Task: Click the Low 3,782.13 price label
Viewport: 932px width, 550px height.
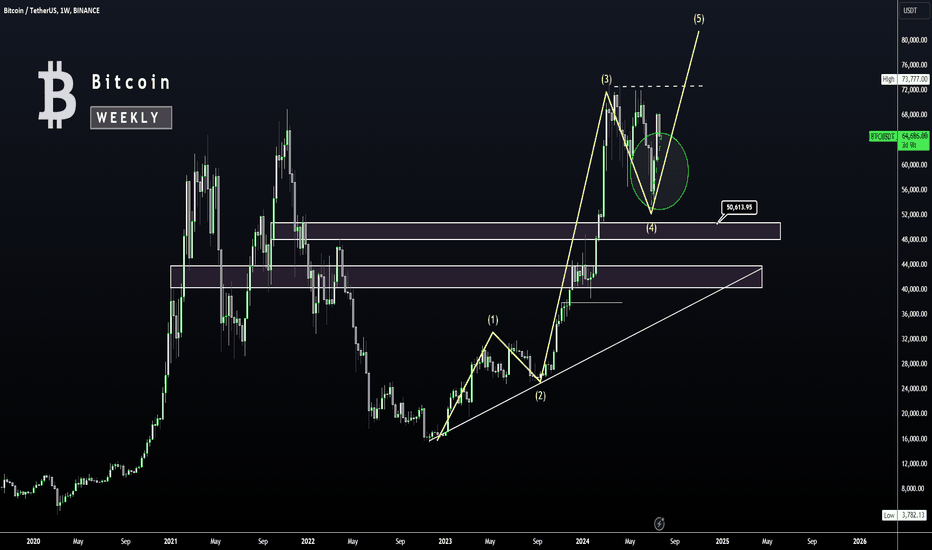Action: coord(905,515)
